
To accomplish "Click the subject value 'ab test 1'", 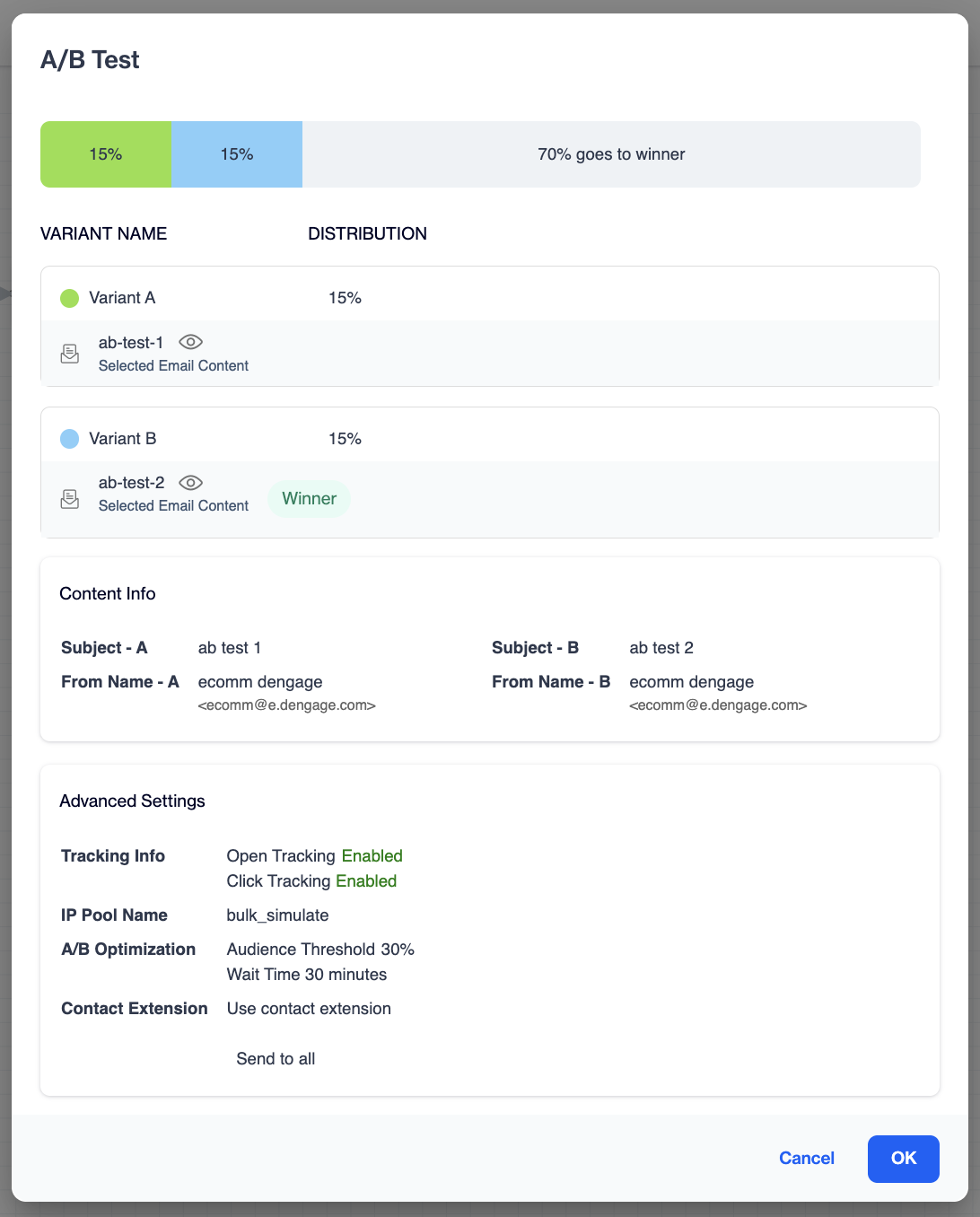I will (230, 648).
